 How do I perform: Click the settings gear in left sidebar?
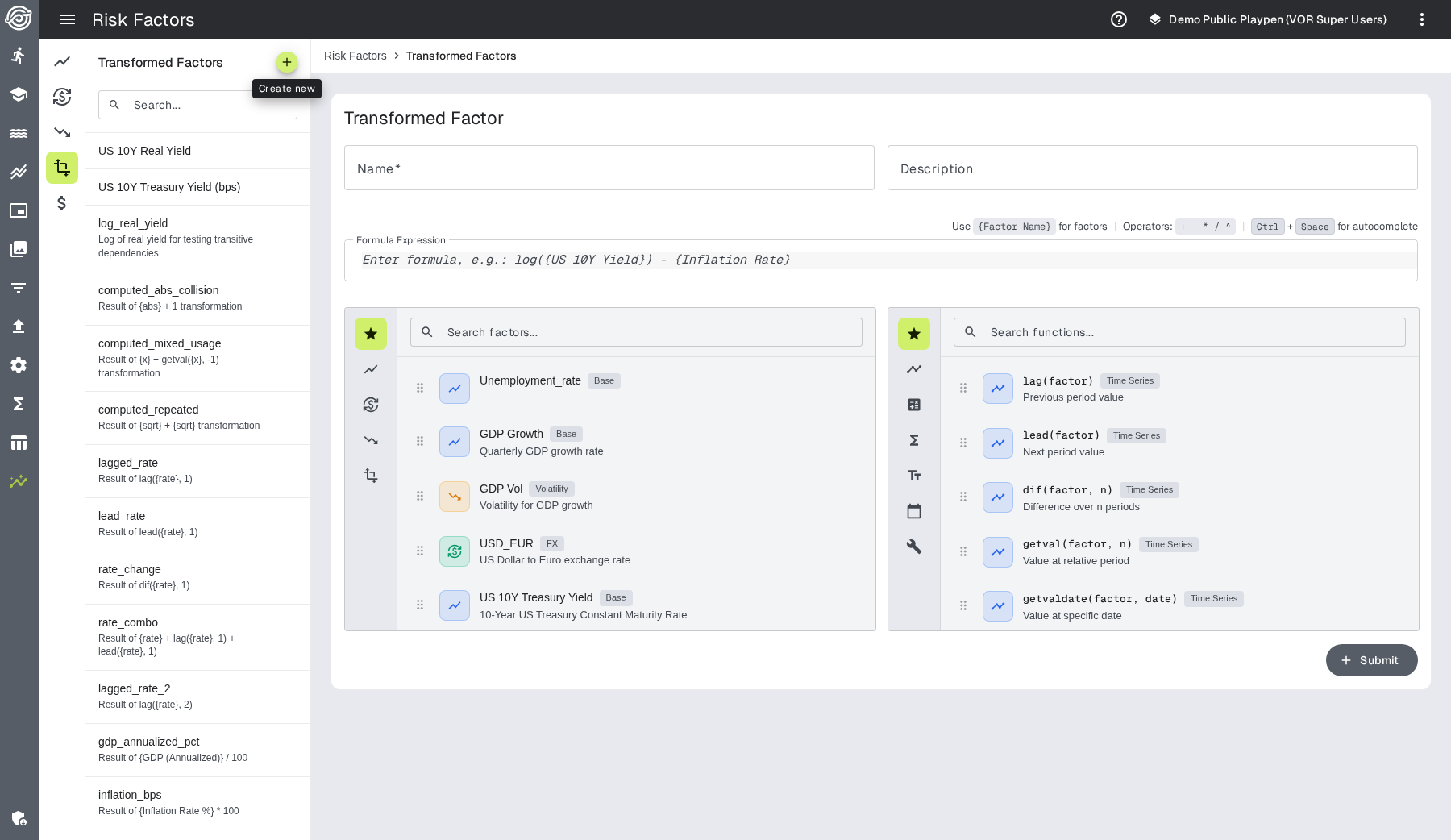[x=19, y=365]
